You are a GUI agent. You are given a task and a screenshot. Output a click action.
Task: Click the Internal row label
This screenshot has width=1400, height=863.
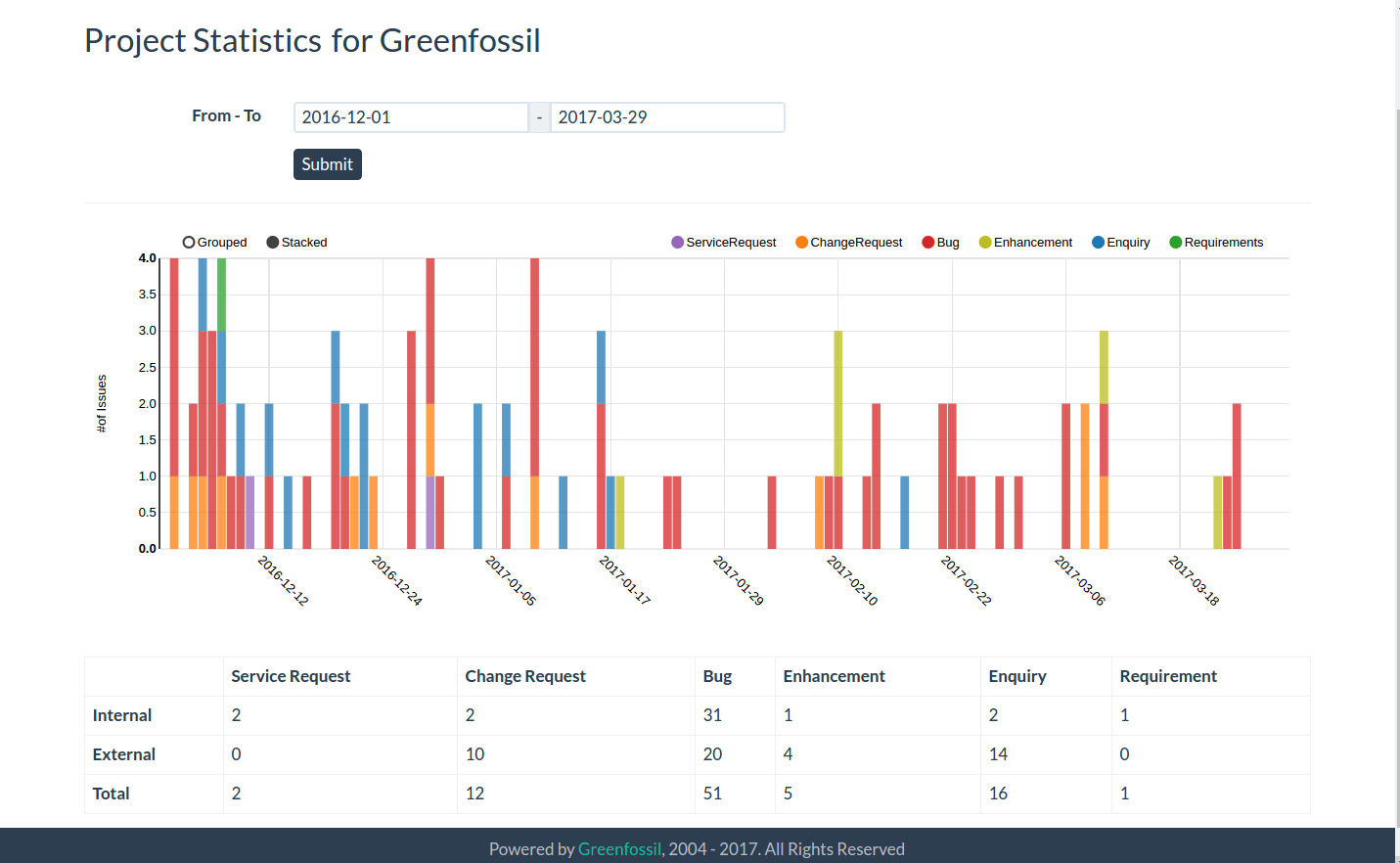pyautogui.click(x=122, y=715)
